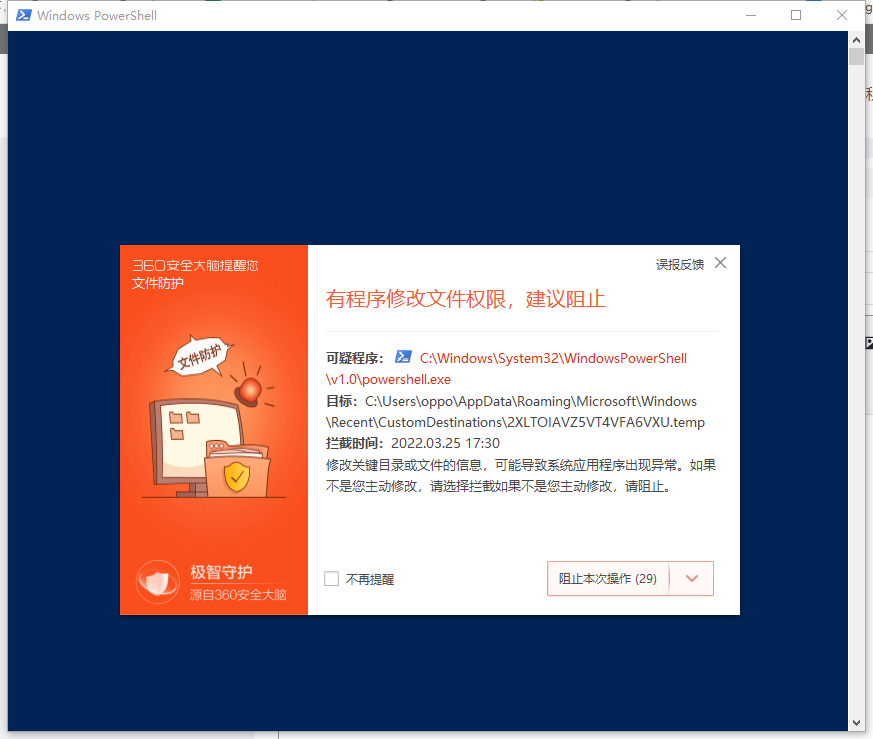This screenshot has width=873, height=739.
Task: Click the target path ending in 2XLTOIAVZ5VT4VFA6VXU.temp
Action: 515,412
